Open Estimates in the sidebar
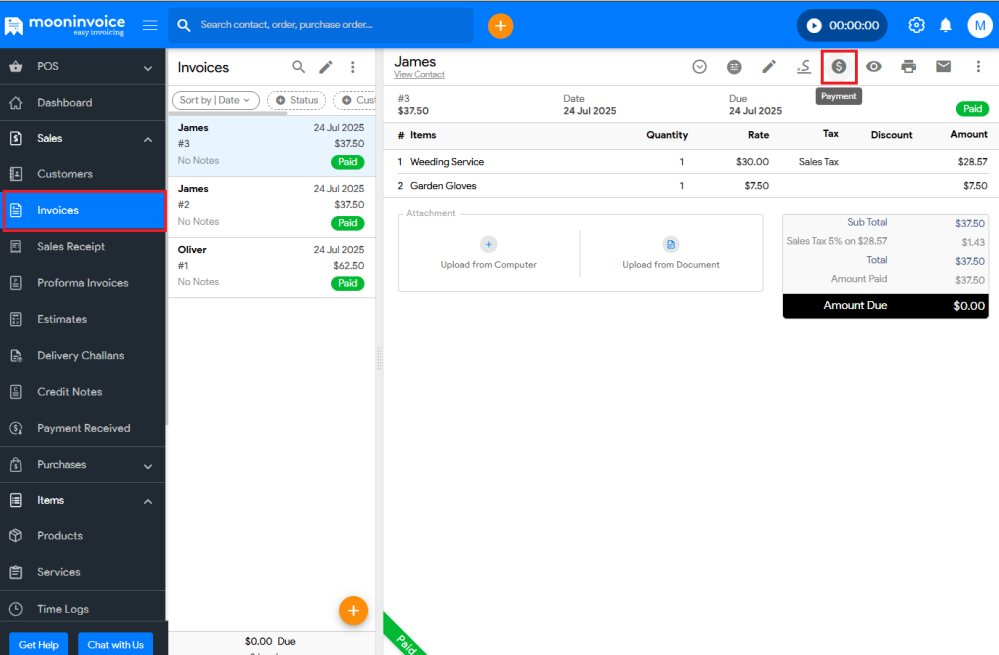The image size is (999, 655). [62, 319]
